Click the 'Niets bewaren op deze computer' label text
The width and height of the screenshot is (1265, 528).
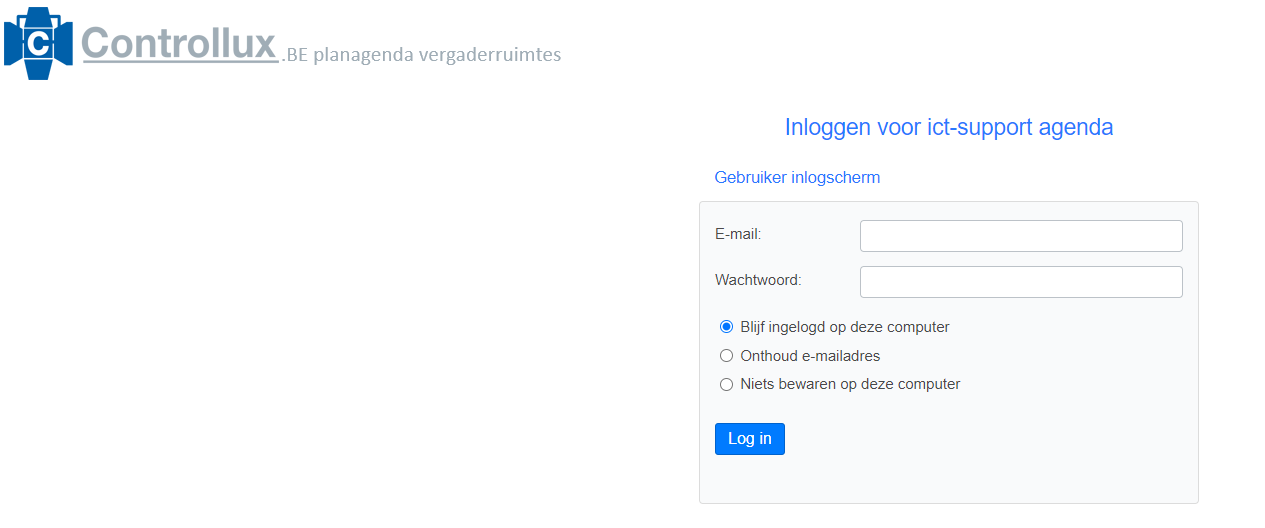pyautogui.click(x=850, y=384)
